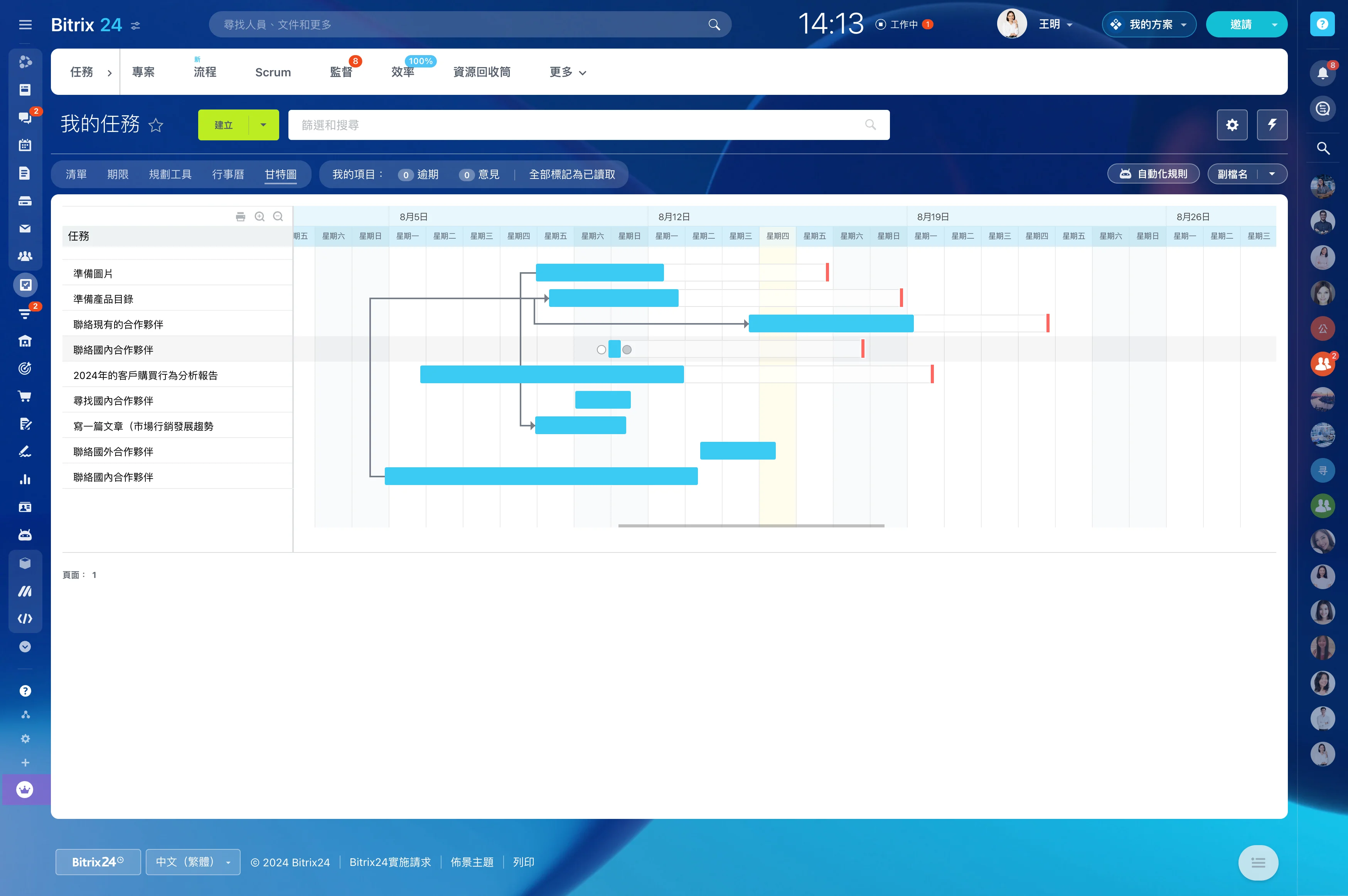1348x896 pixels.
Task: Click the plus icon in left sidebar
Action: point(25,763)
